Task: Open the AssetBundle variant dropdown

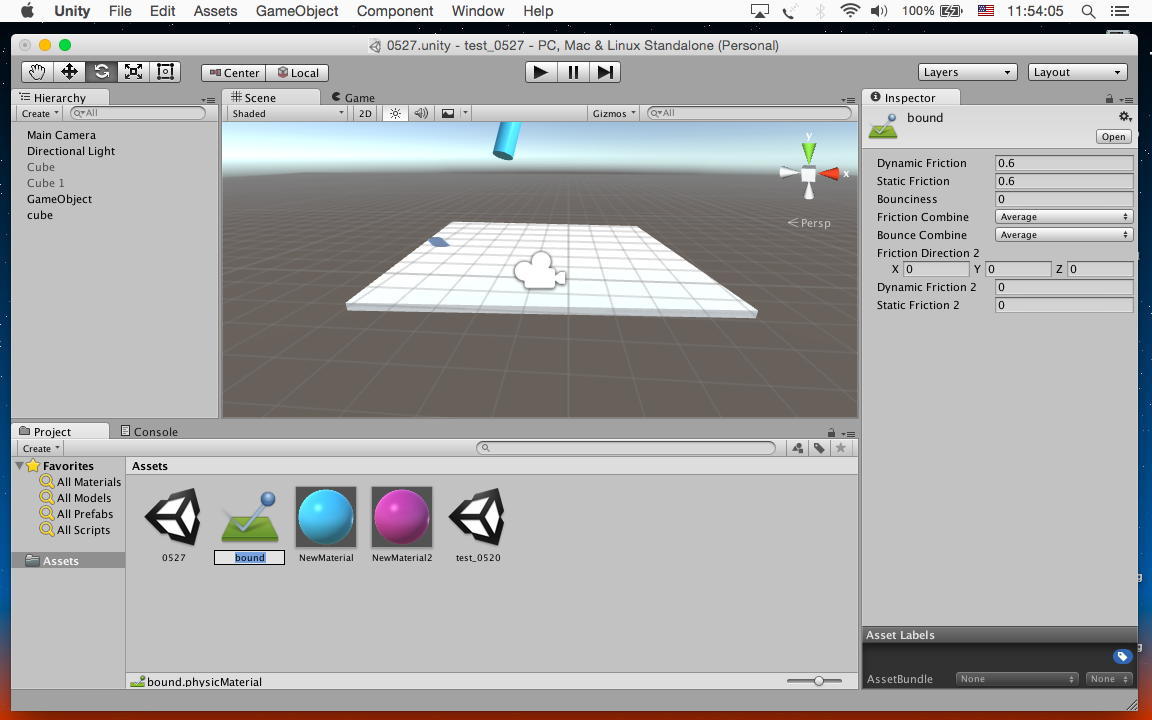Action: pos(1107,679)
